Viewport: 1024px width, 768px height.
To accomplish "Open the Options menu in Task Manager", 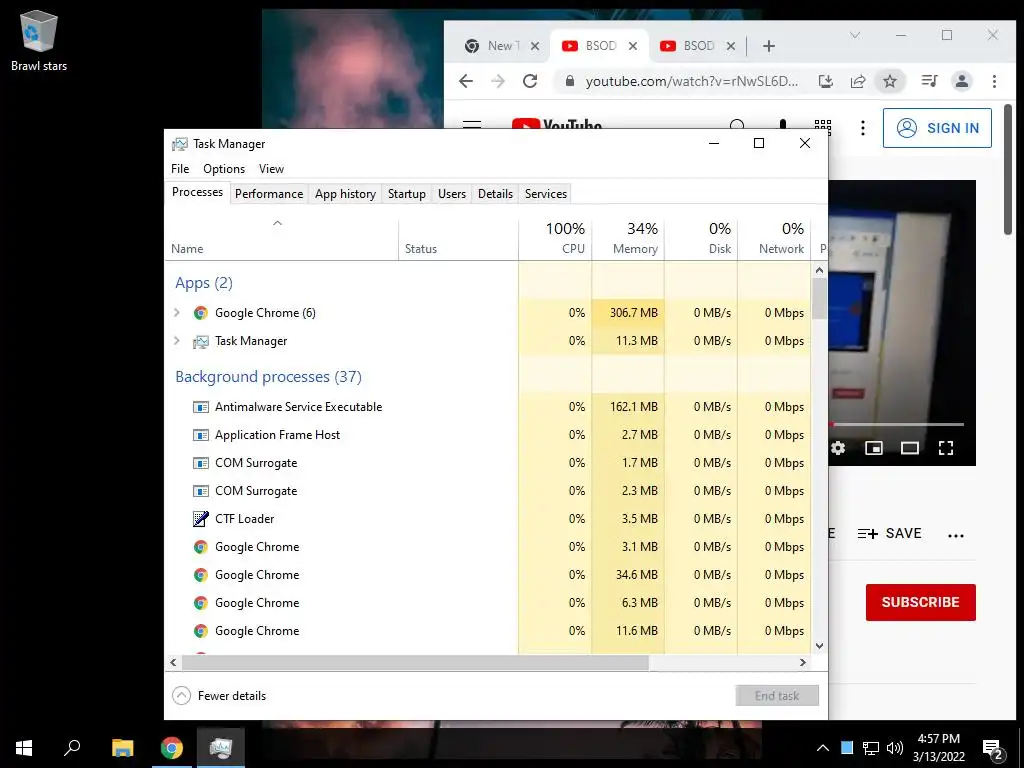I will click(224, 168).
